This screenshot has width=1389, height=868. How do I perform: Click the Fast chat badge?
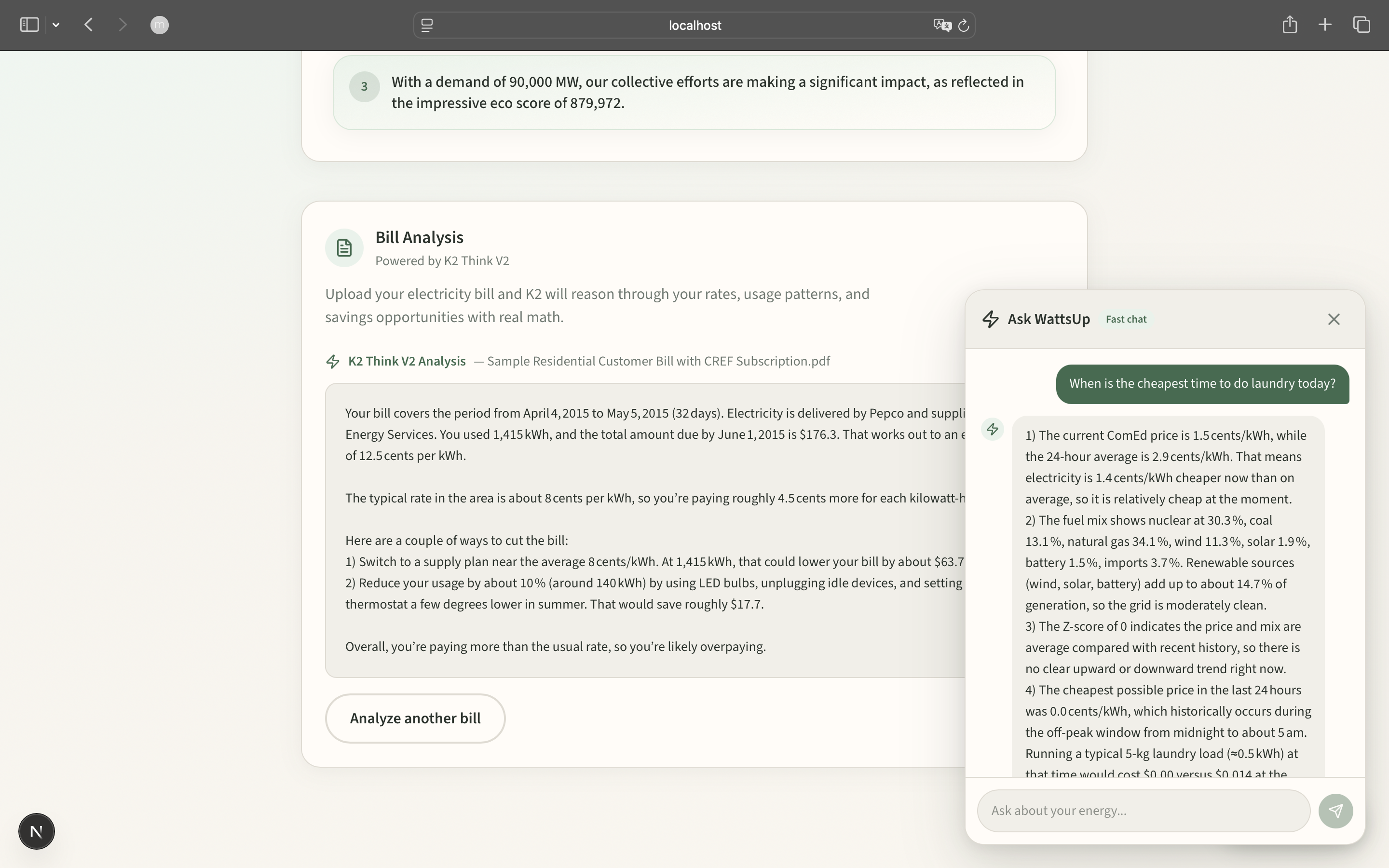1126,319
